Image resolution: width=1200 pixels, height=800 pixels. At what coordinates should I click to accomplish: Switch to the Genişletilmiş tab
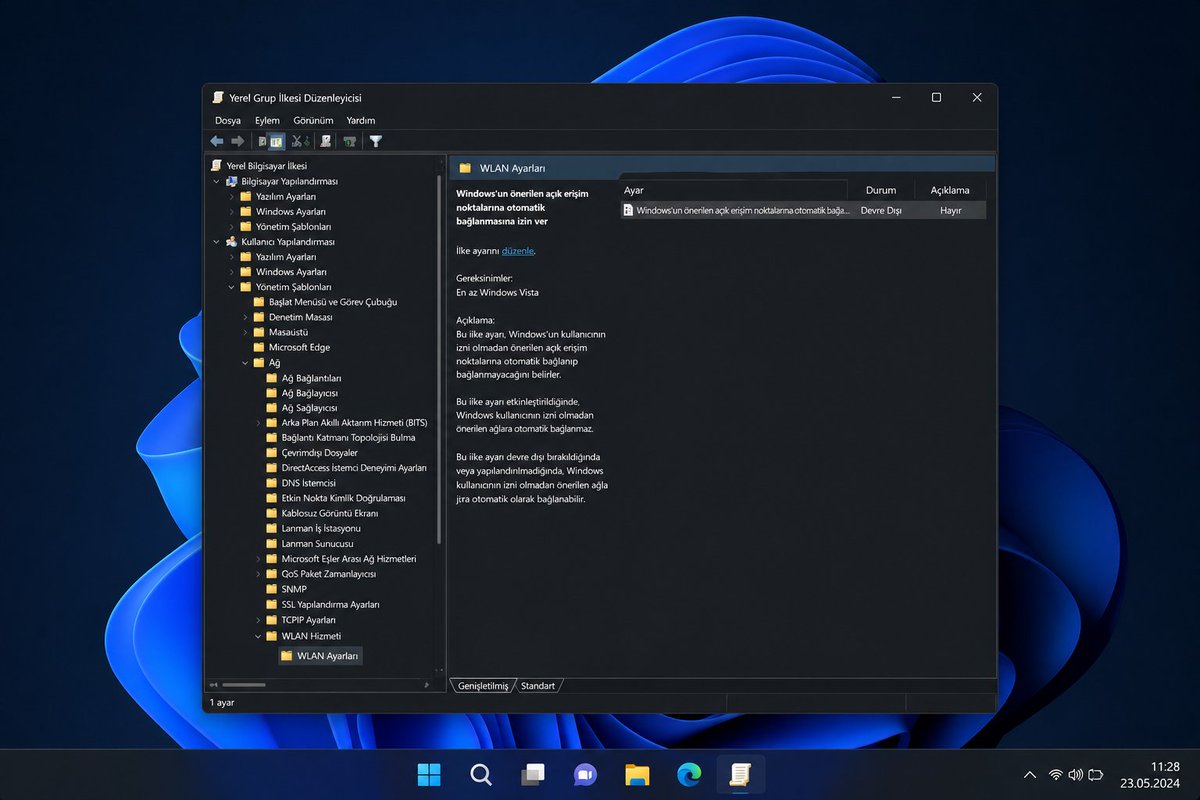(483, 686)
